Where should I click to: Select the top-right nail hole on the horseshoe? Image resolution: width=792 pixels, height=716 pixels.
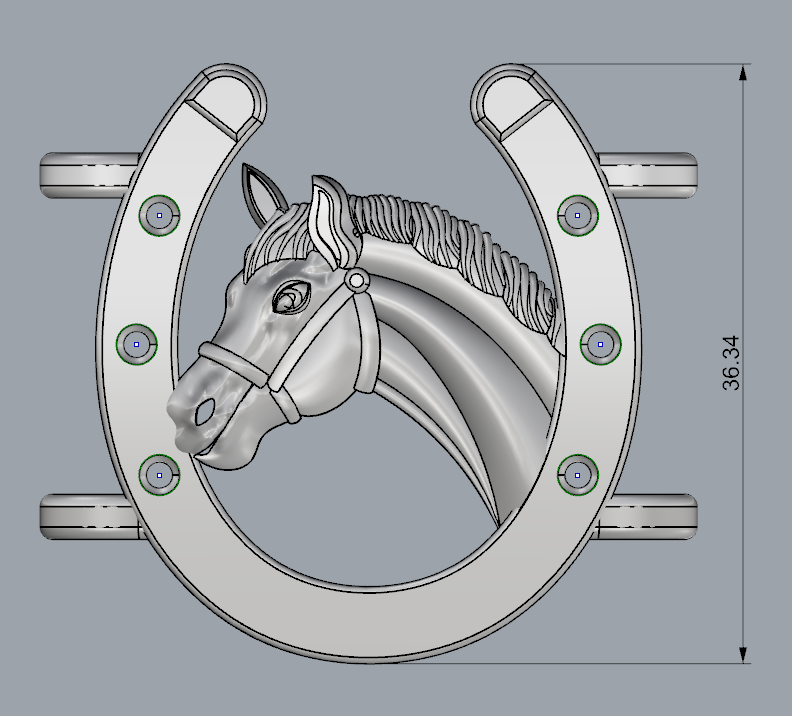[577, 214]
